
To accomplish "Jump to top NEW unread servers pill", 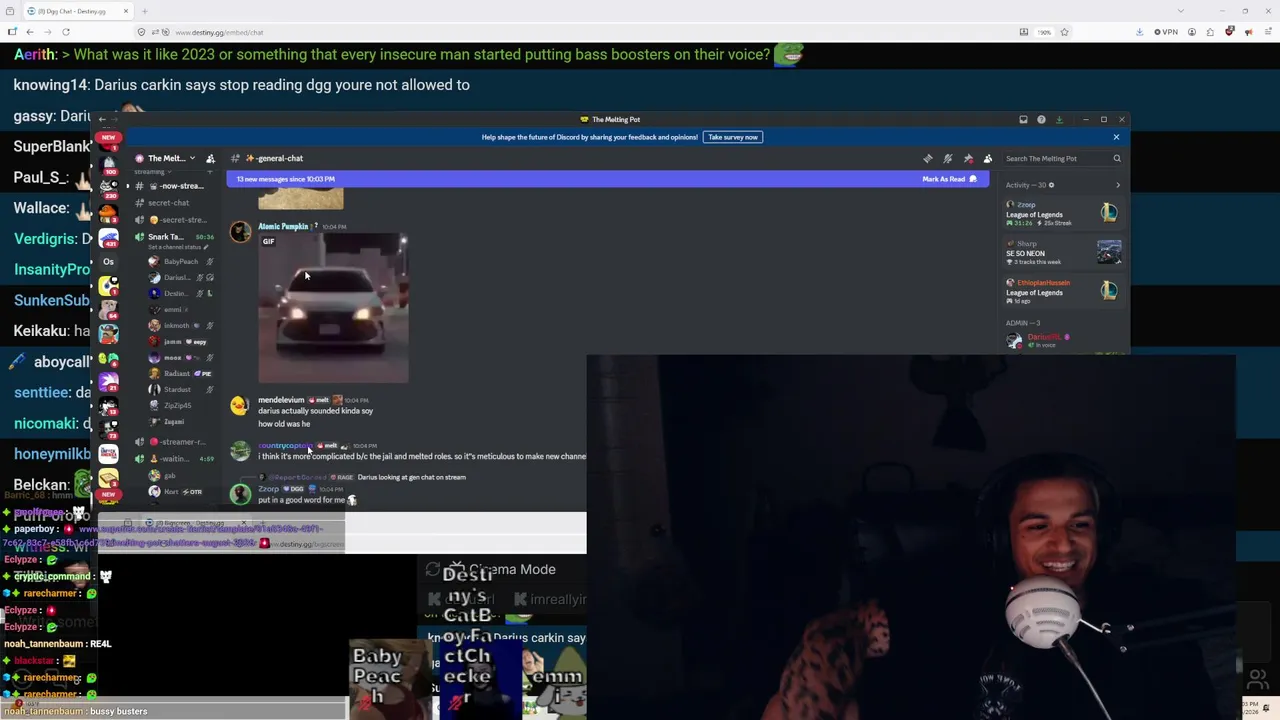I will [108, 137].
